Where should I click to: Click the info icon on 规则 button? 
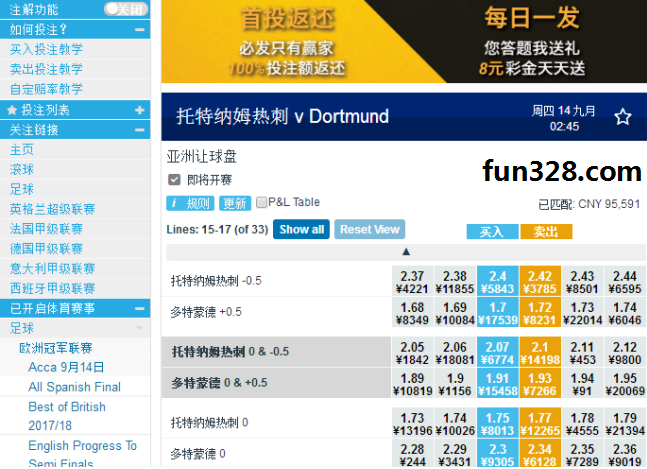click(174, 203)
